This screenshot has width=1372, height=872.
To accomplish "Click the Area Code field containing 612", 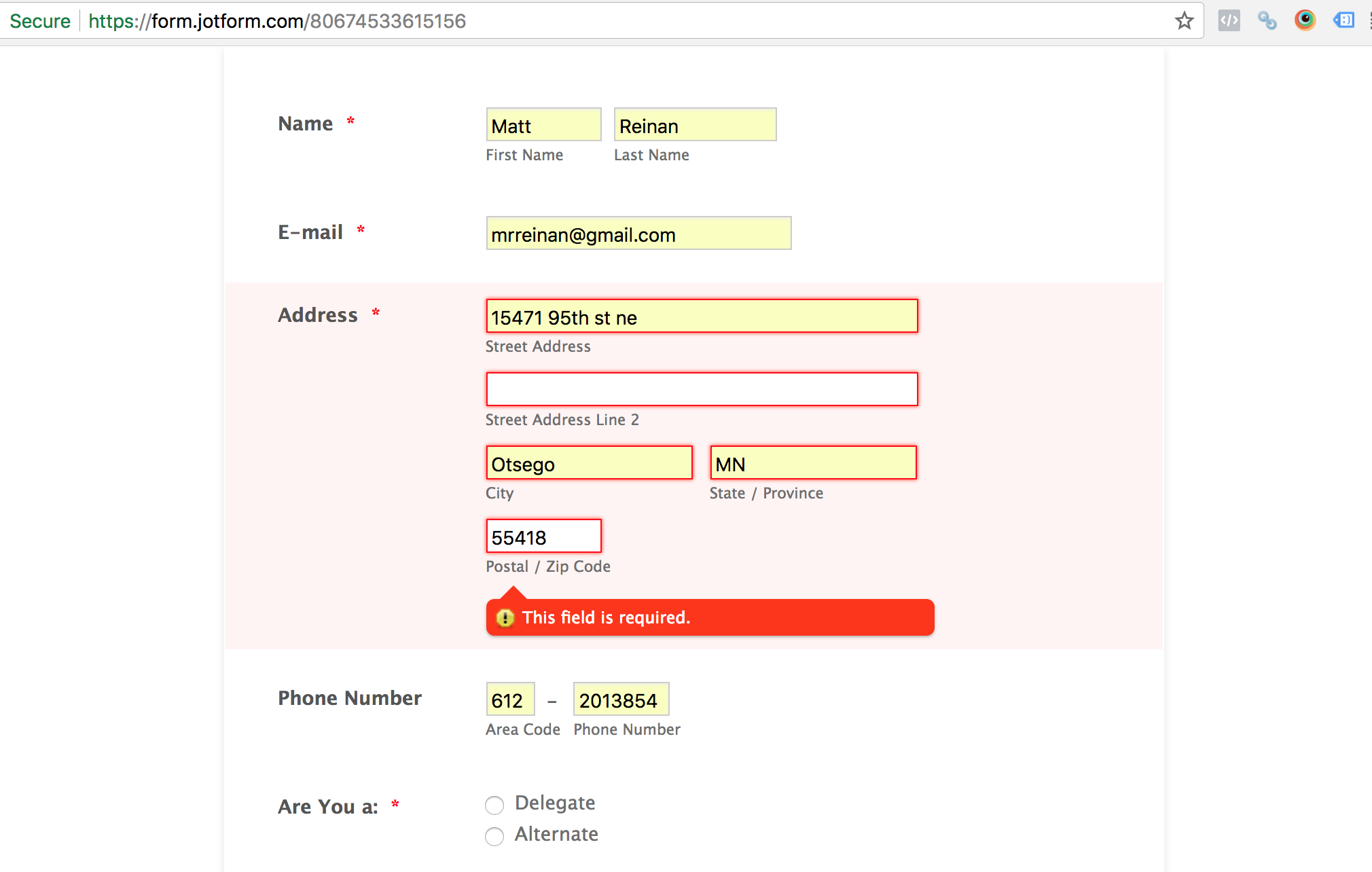I will (509, 699).
